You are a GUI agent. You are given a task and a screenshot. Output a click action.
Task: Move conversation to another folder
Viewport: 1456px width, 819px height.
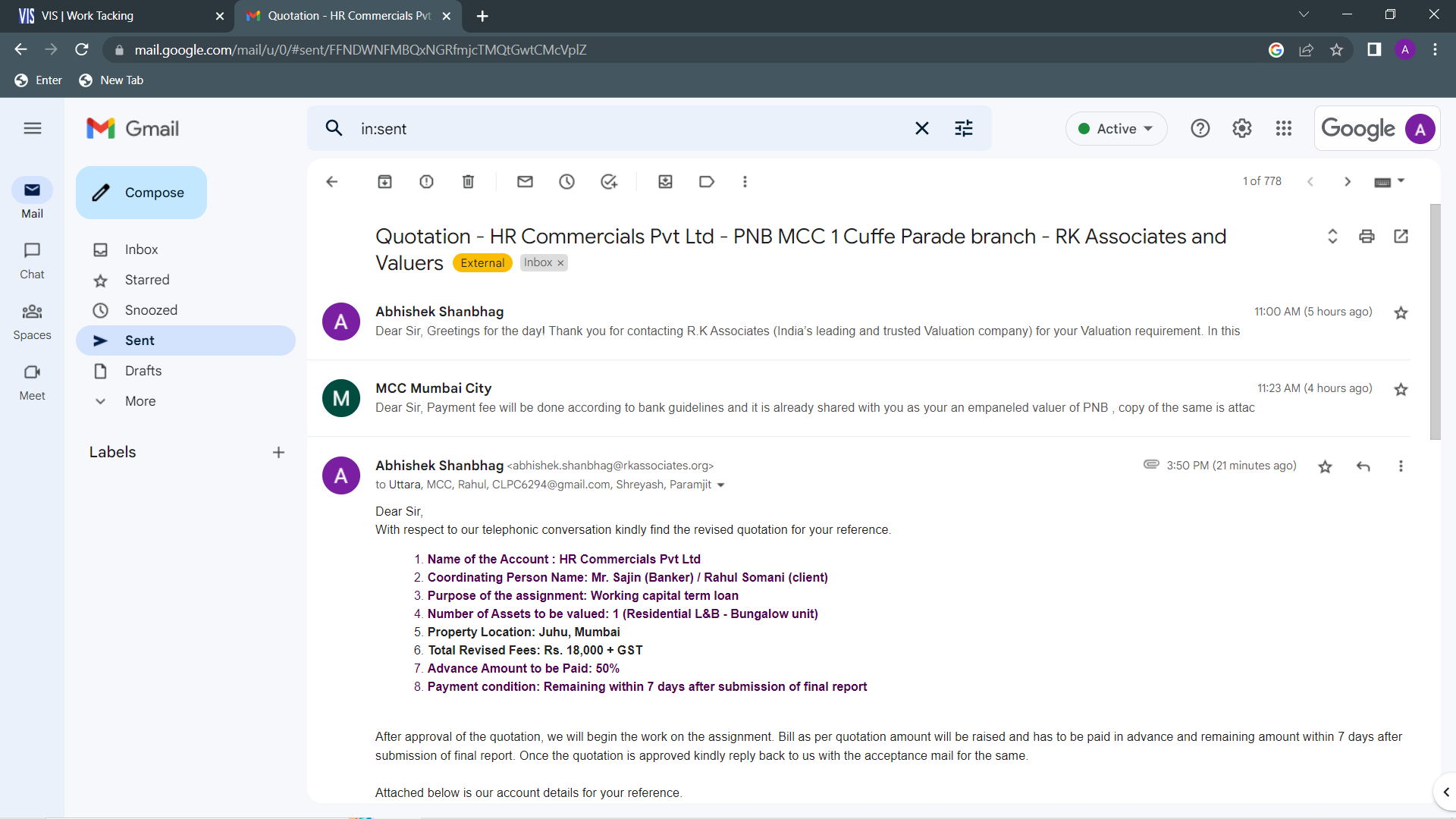point(665,181)
